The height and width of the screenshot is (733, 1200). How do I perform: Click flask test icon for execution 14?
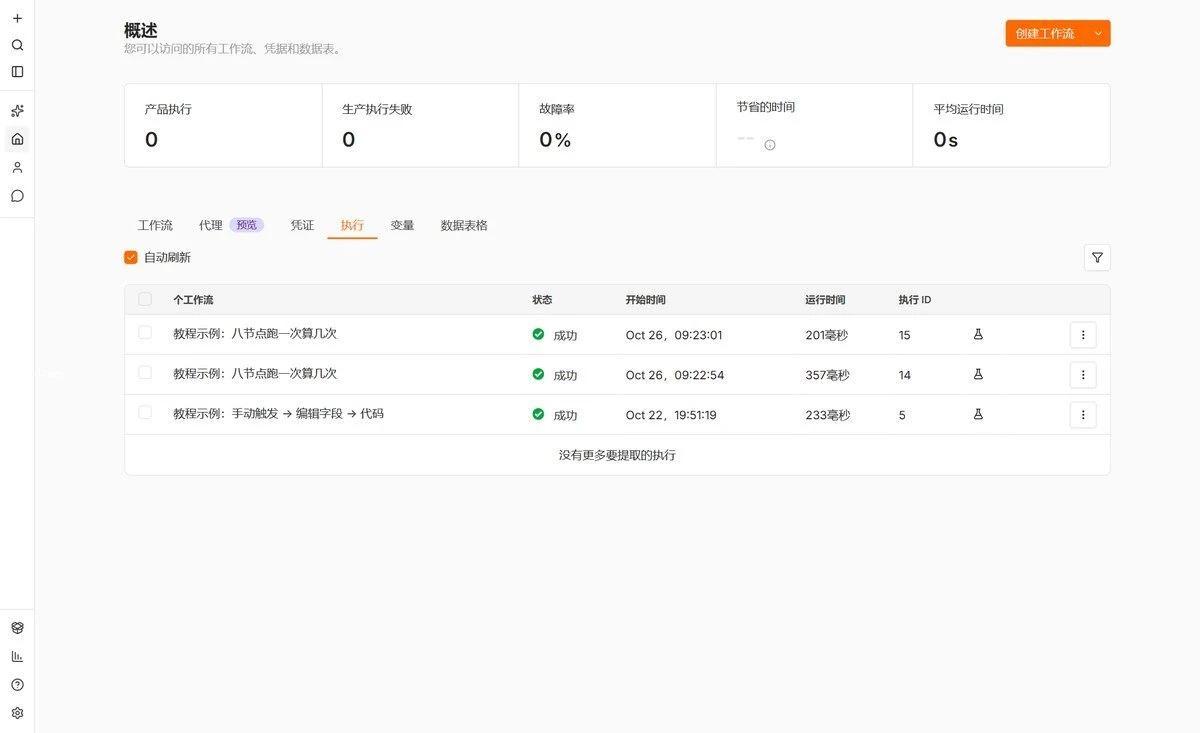pos(978,374)
